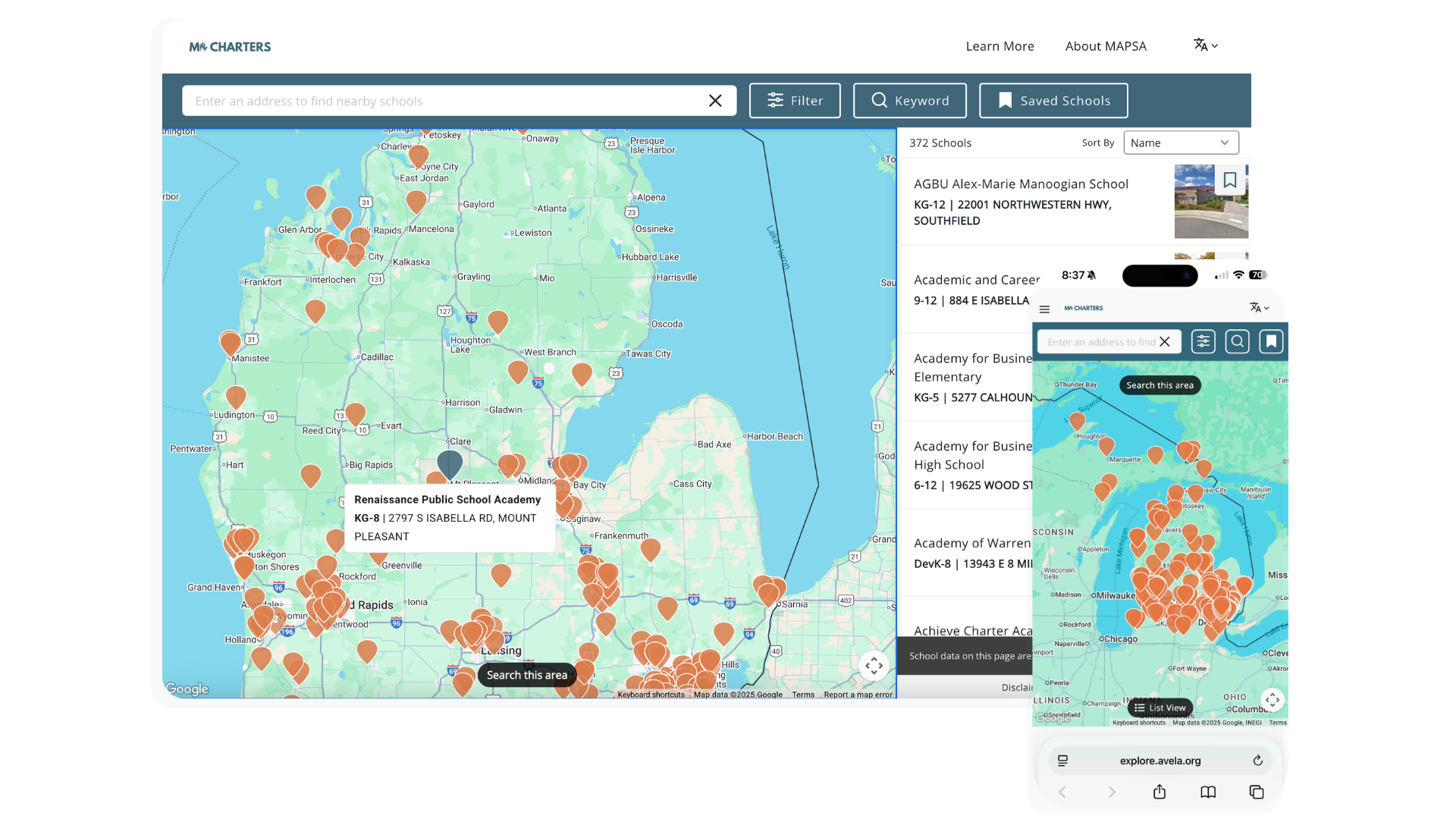Open the Keyword search button
Screen dimensions: 1456x819
[909, 101]
